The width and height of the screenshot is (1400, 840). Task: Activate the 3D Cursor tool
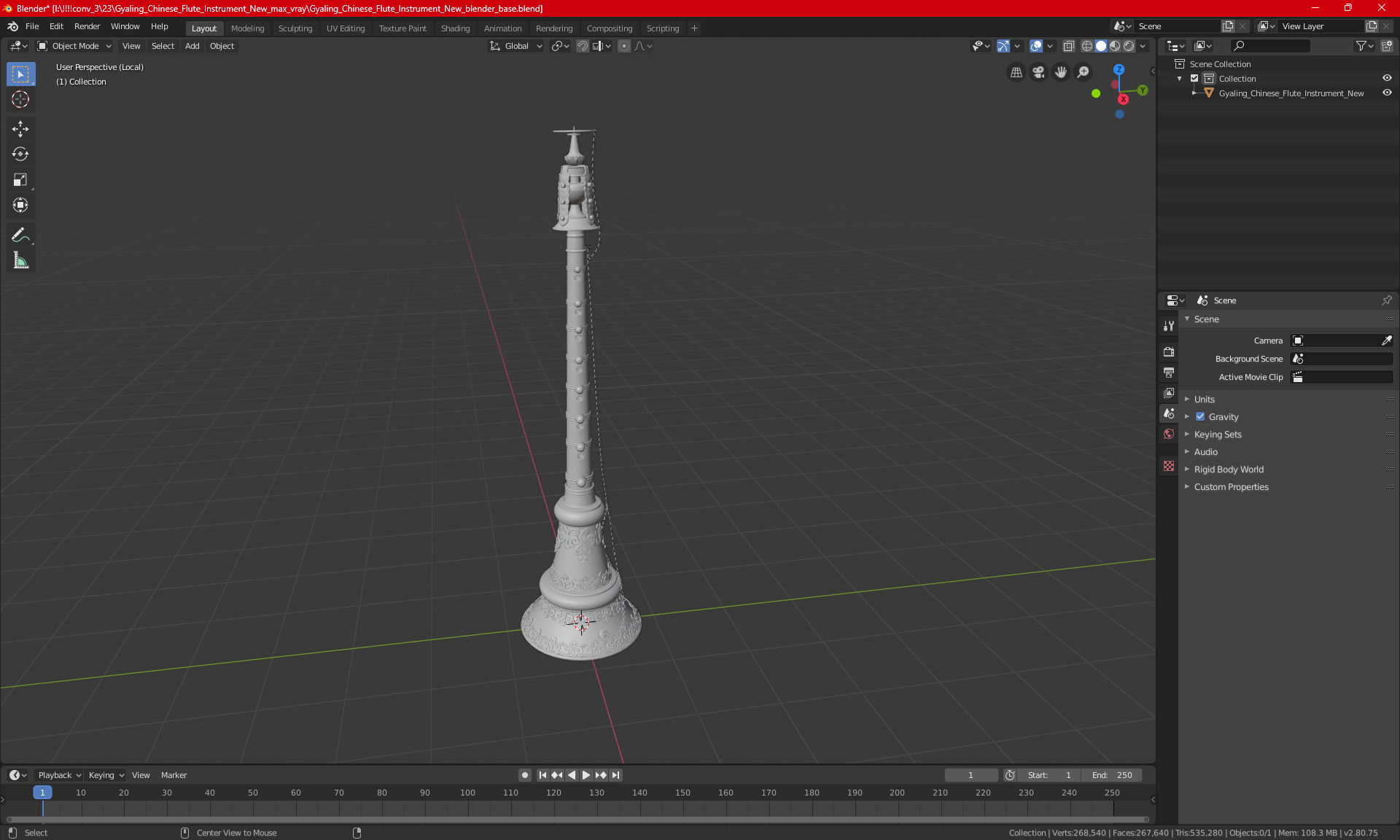(20, 100)
